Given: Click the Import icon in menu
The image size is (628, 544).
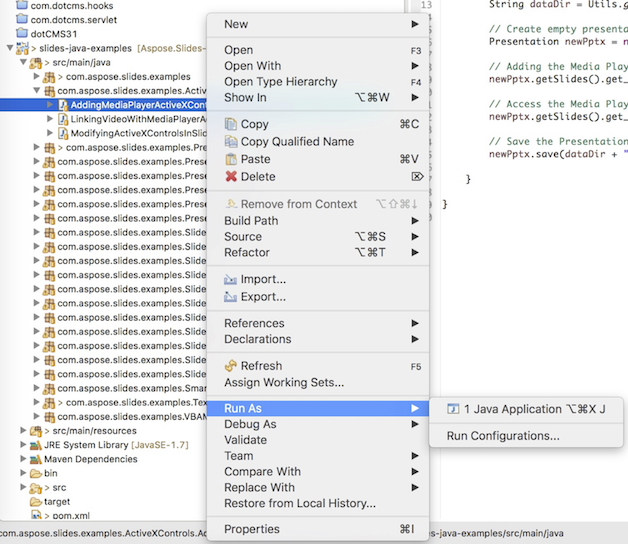Looking at the screenshot, I should [230, 280].
